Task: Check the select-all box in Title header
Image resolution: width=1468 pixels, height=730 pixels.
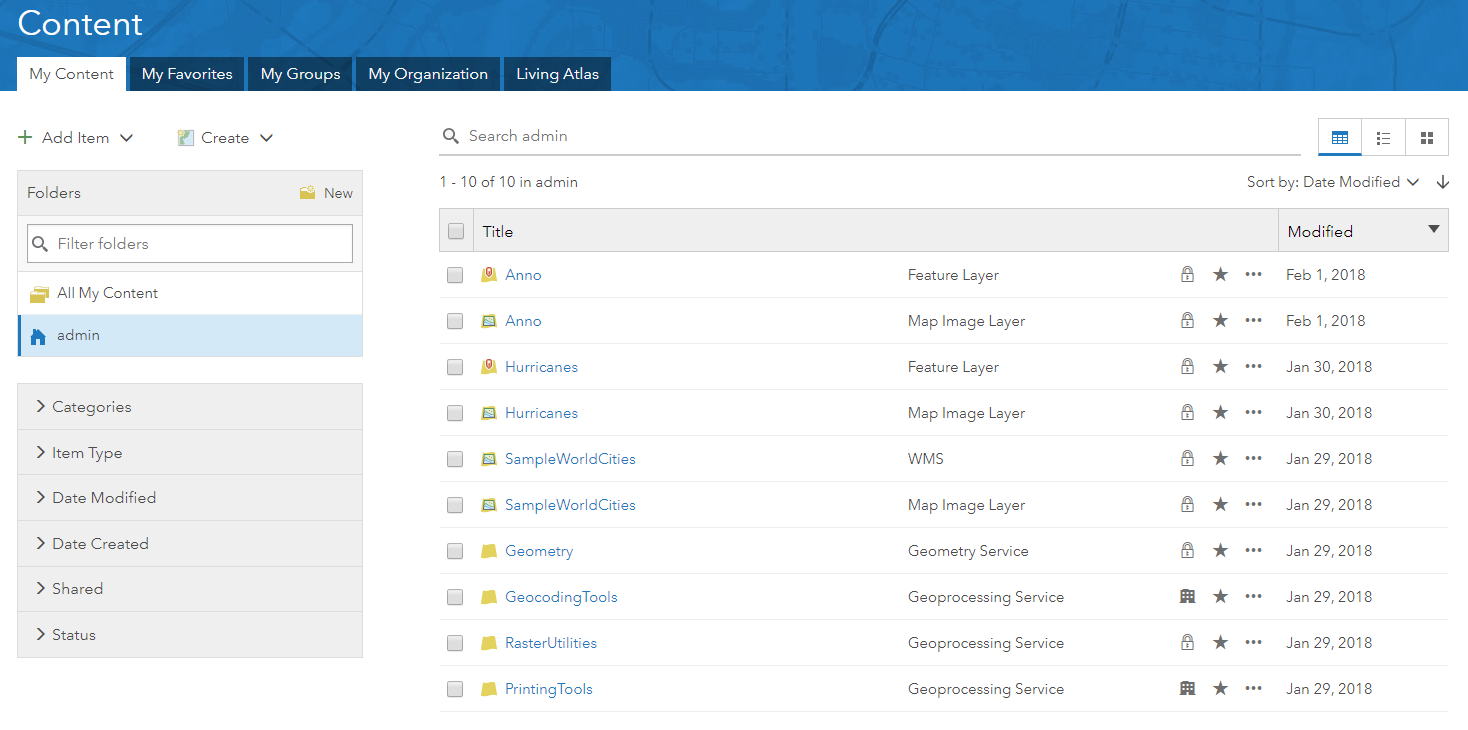Action: coord(456,231)
